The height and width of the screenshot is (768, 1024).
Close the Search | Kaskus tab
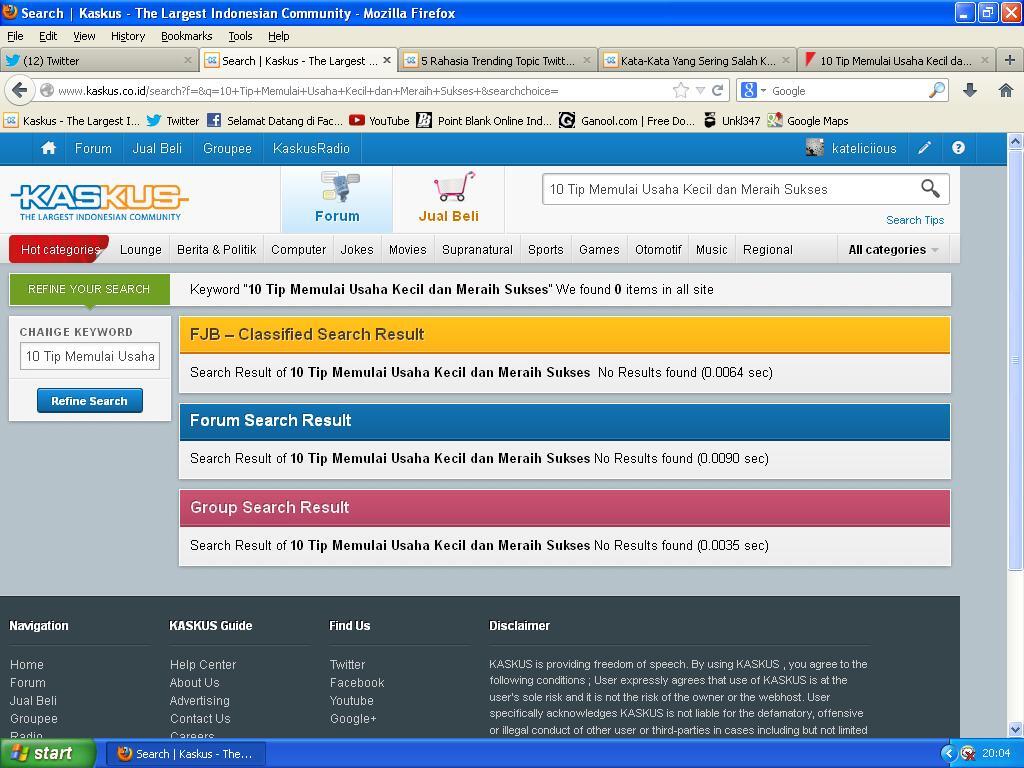click(x=387, y=60)
